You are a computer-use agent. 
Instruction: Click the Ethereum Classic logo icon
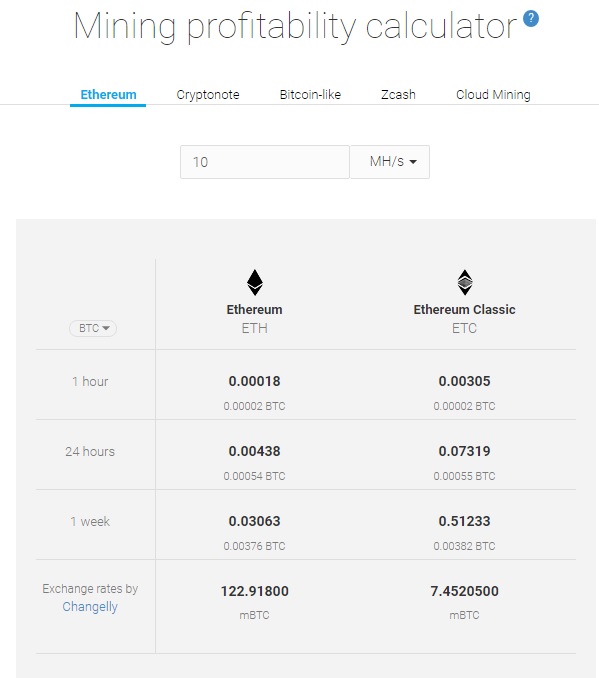465,282
